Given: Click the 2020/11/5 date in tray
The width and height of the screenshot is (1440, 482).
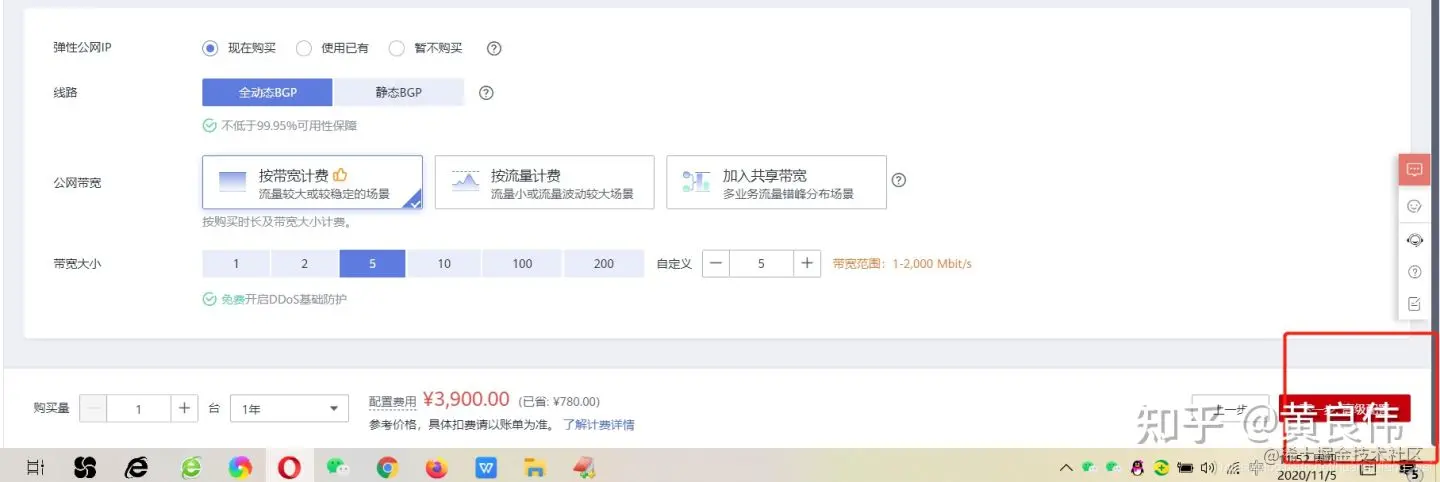Looking at the screenshot, I should tap(1306, 475).
